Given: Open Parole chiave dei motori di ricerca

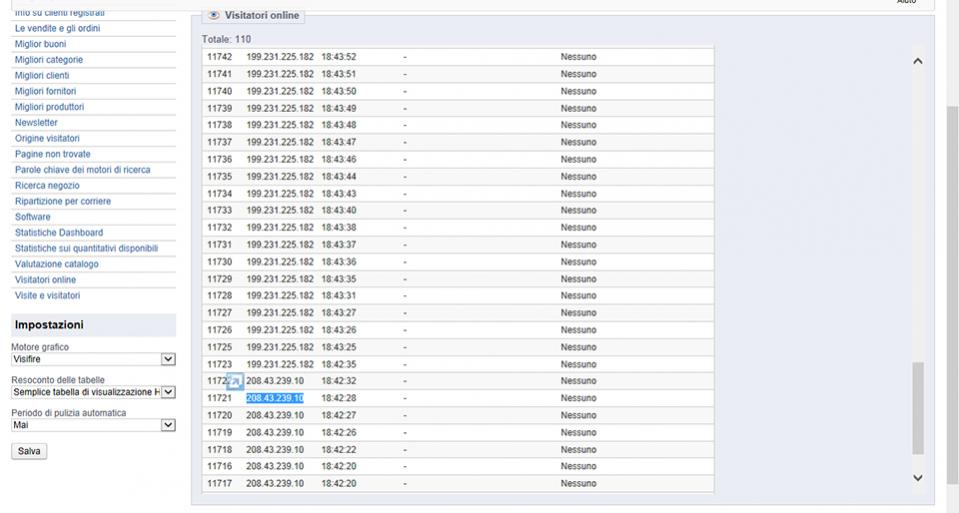Looking at the screenshot, I should pyautogui.click(x=82, y=170).
